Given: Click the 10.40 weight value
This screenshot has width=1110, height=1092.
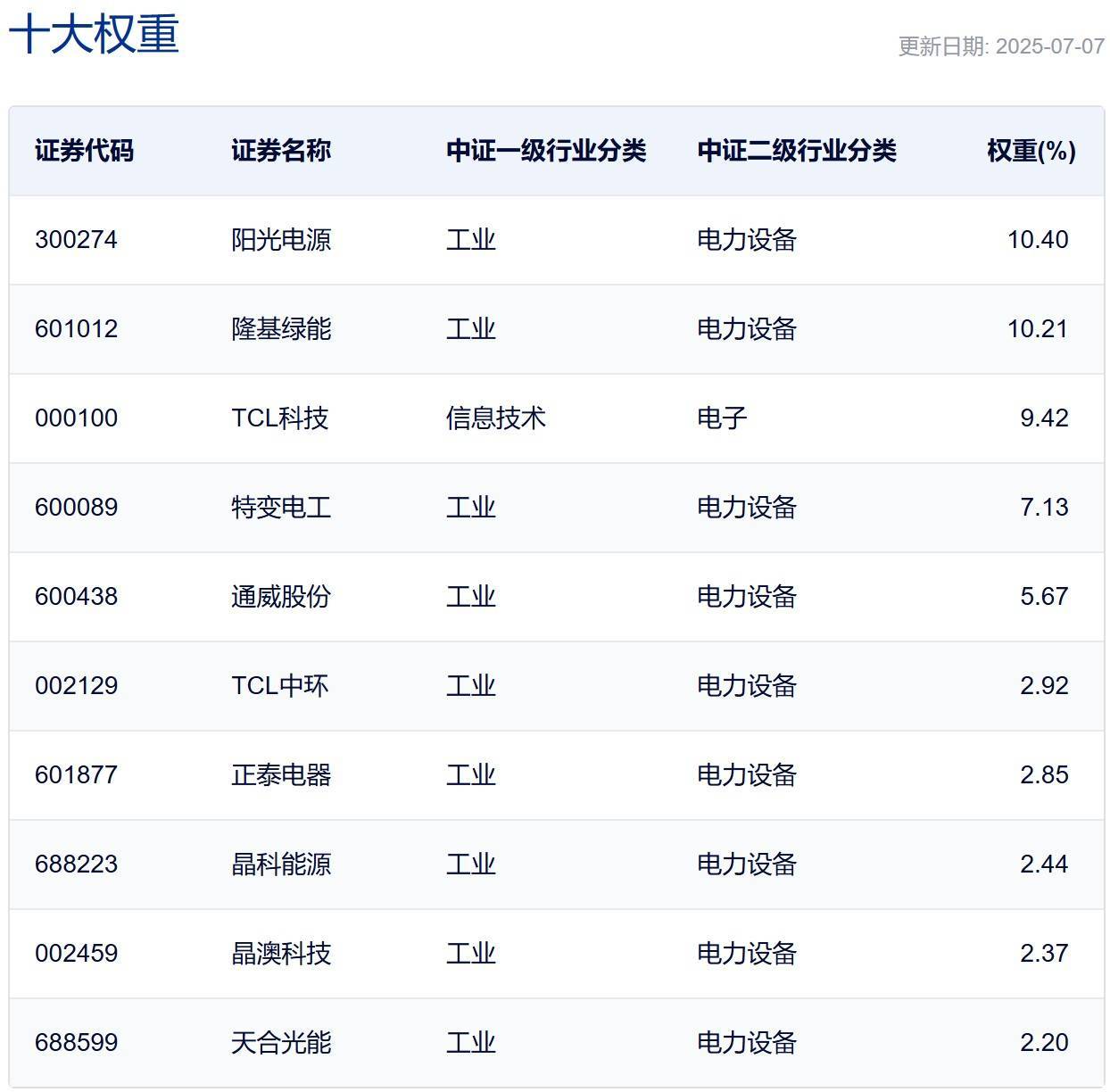Looking at the screenshot, I should [1037, 240].
